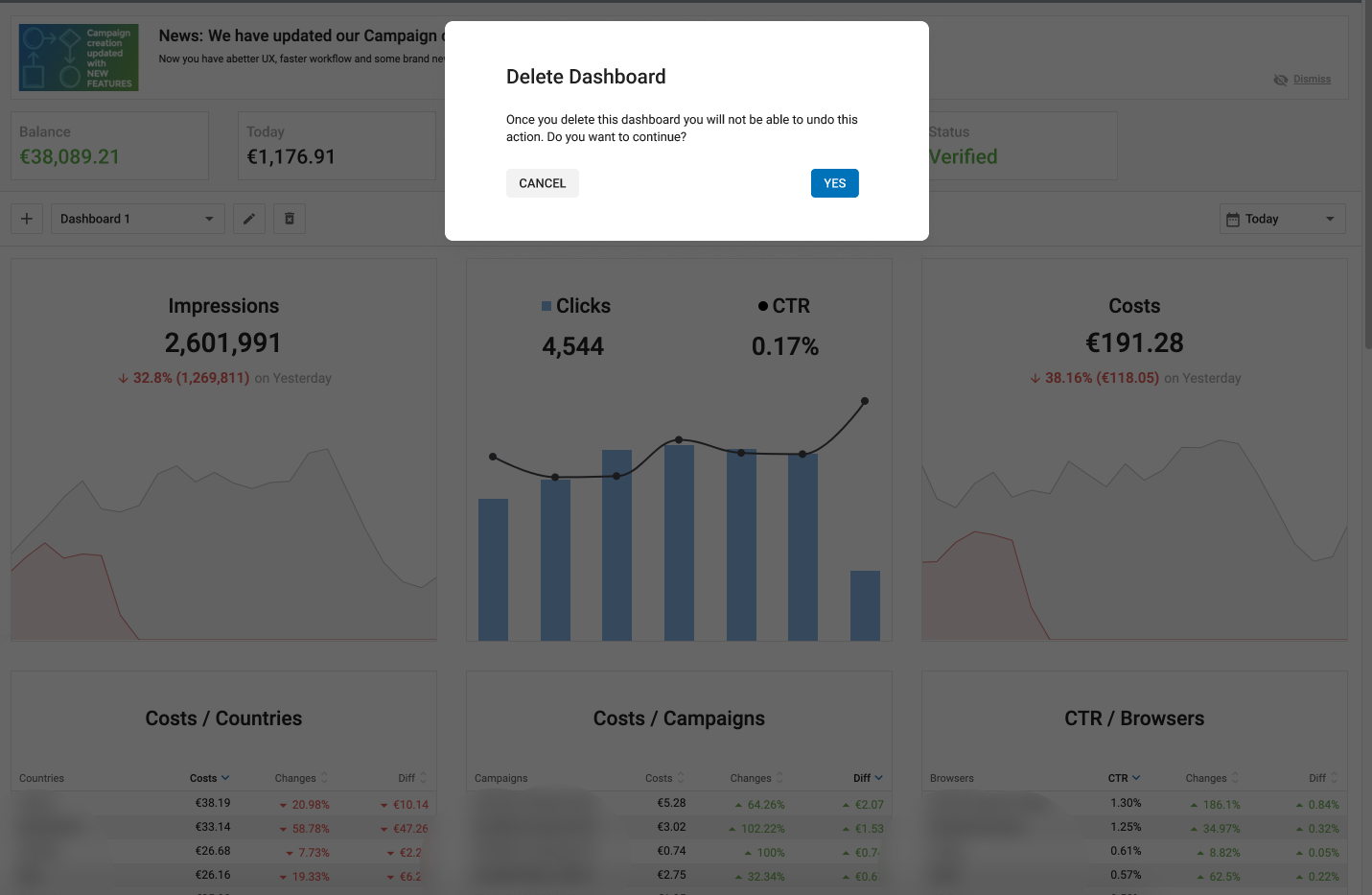Image resolution: width=1372 pixels, height=895 pixels.
Task: Open the CTR sort caret in CTR/Browsers
Action: (x=1136, y=777)
